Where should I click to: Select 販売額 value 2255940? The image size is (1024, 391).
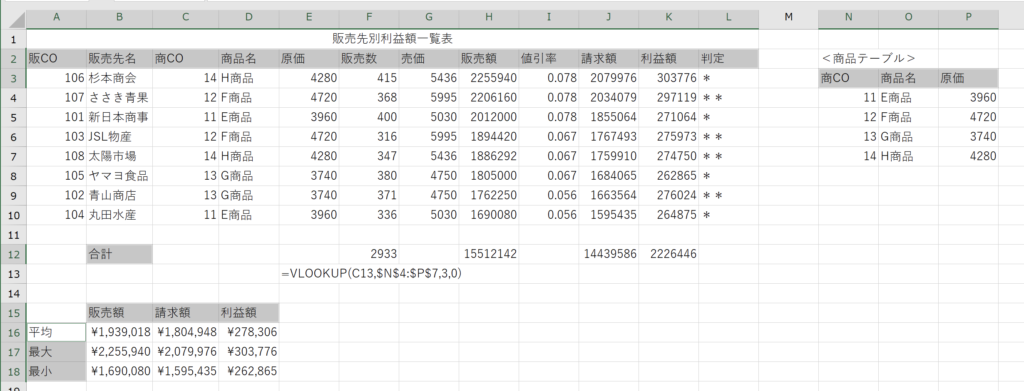coord(488,78)
